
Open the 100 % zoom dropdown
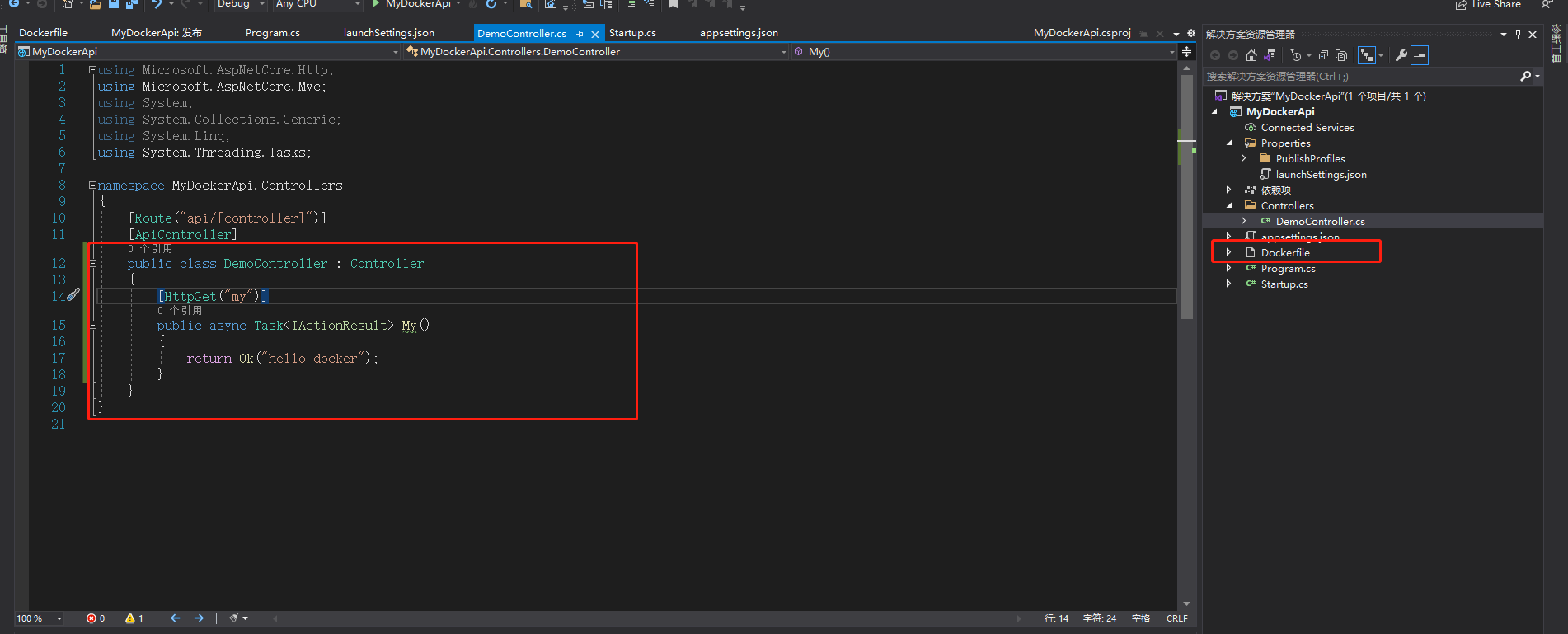[x=40, y=618]
